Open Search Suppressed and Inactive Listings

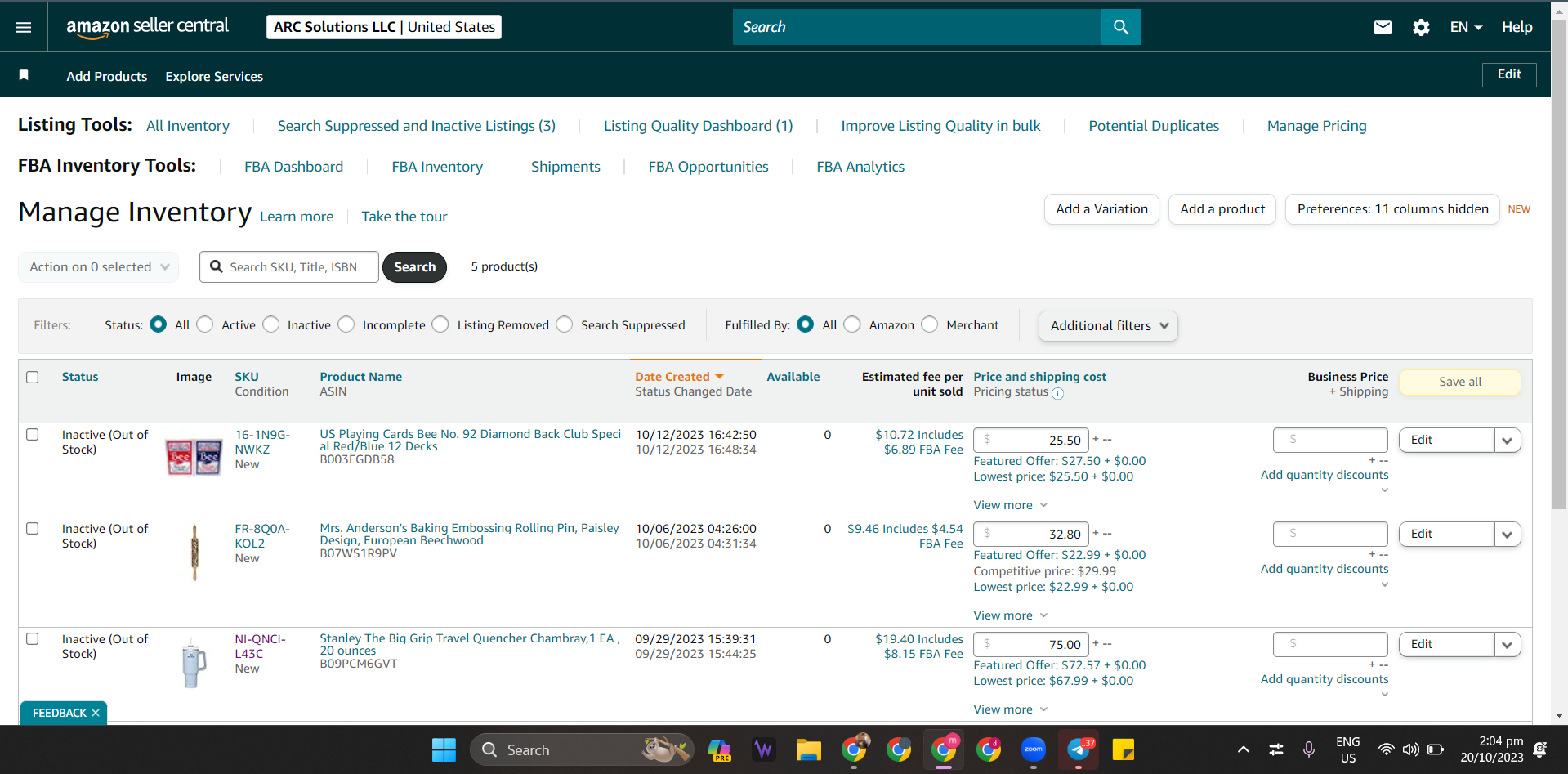[417, 126]
